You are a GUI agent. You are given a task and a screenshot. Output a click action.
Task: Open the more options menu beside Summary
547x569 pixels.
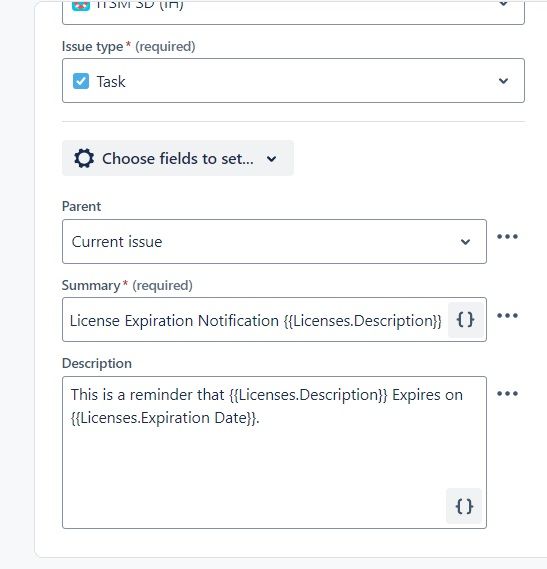click(x=507, y=315)
